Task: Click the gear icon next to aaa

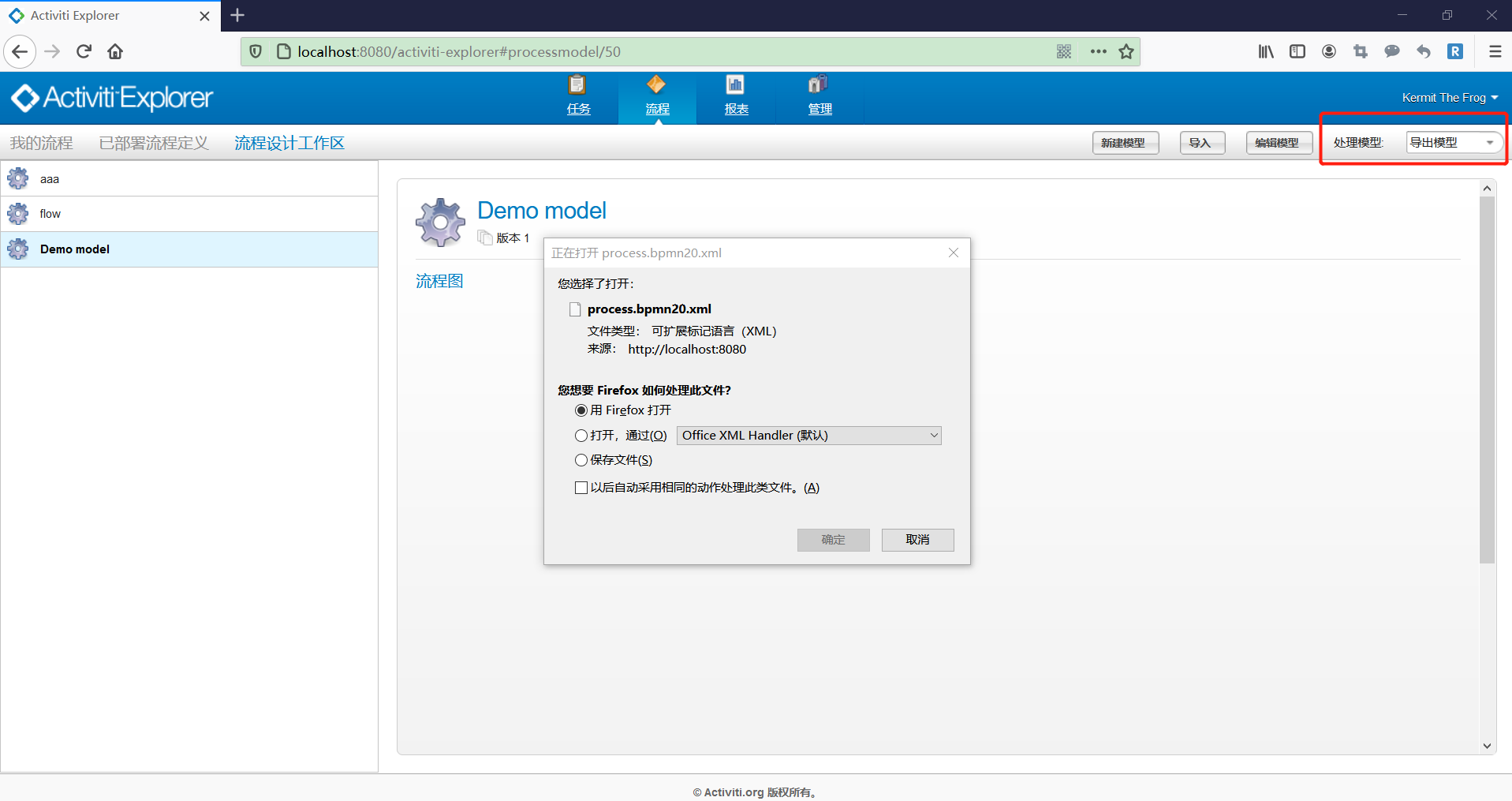Action: pyautogui.click(x=17, y=178)
